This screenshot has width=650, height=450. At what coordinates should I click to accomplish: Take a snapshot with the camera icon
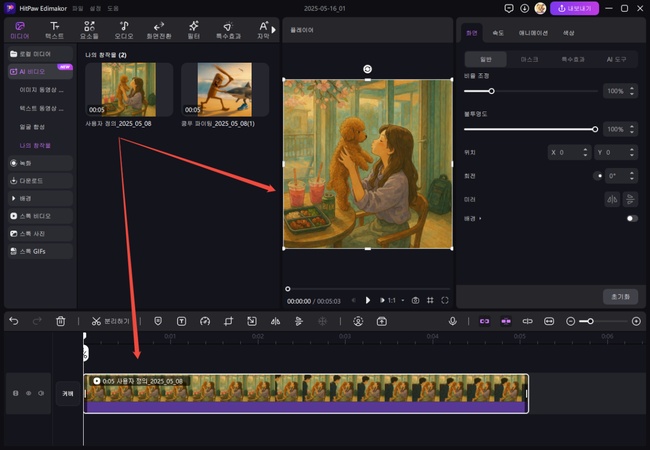coord(415,300)
